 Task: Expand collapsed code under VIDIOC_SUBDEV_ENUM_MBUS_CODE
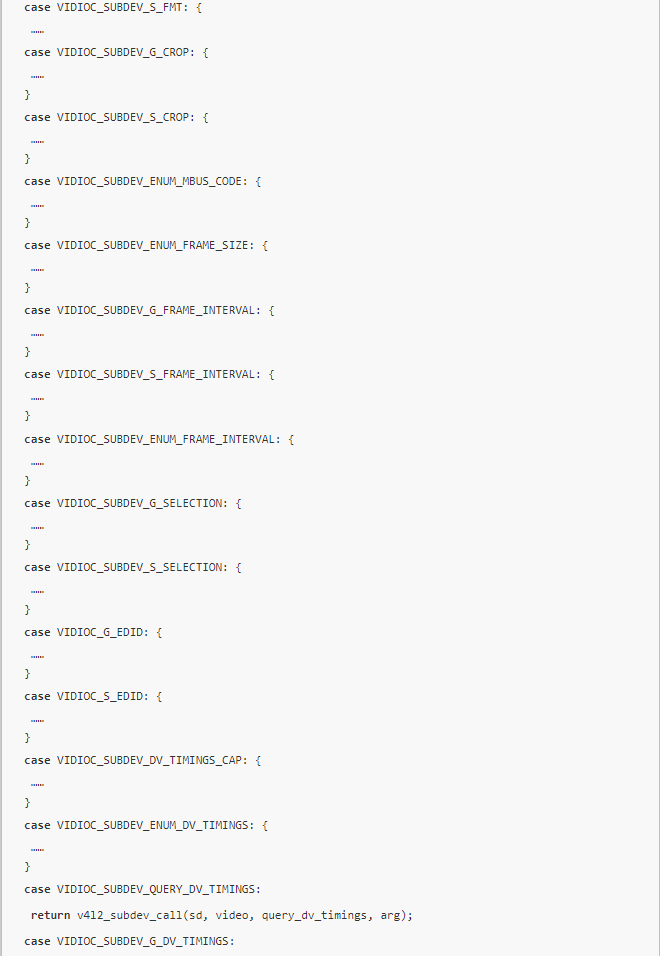point(37,205)
